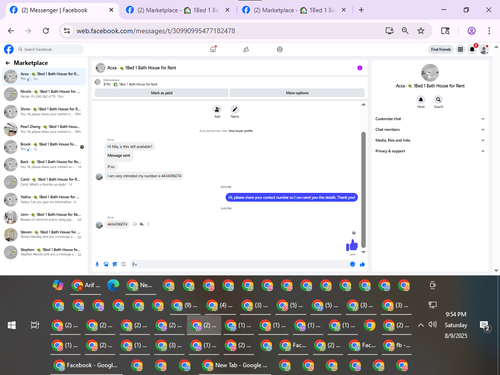
Task: Open Carol's Marketplace conversation
Action: pos(44,182)
